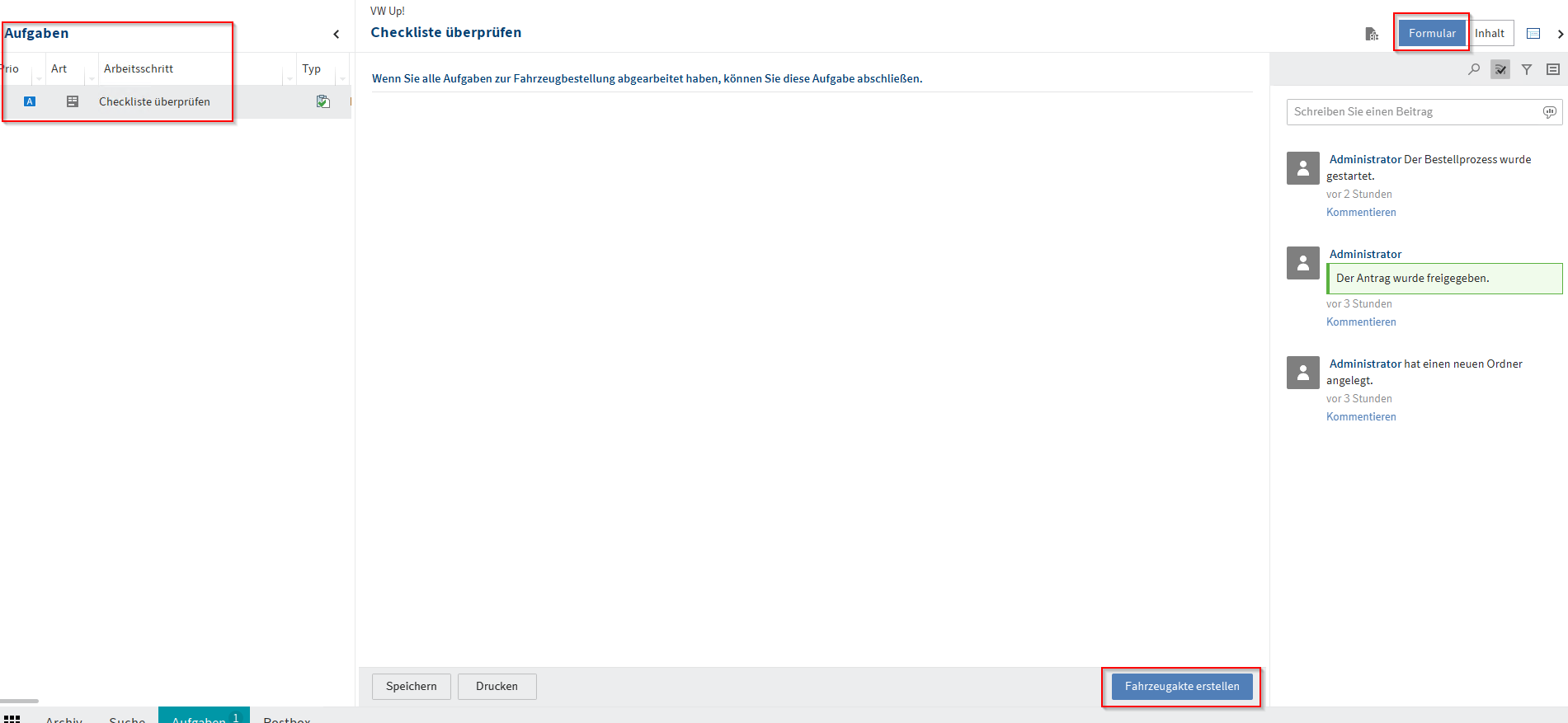Switch view to Formular

(x=1432, y=34)
